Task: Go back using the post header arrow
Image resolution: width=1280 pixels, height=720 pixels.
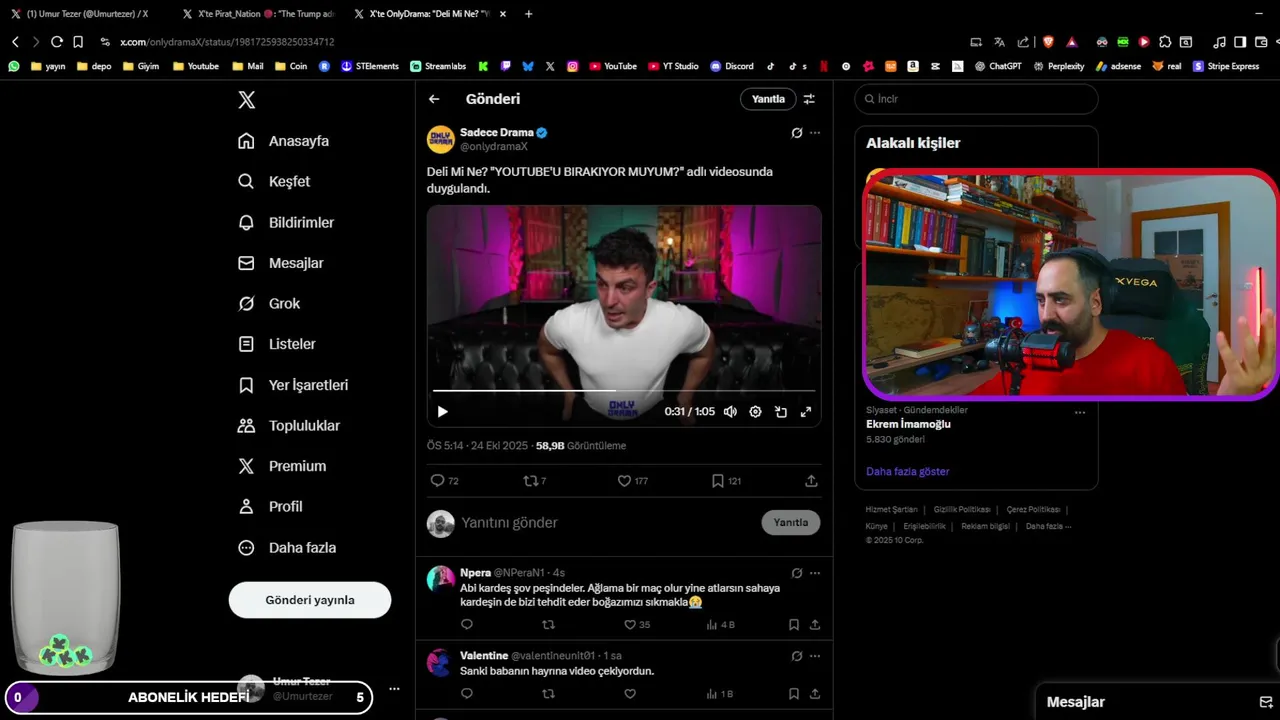Action: pos(434,99)
